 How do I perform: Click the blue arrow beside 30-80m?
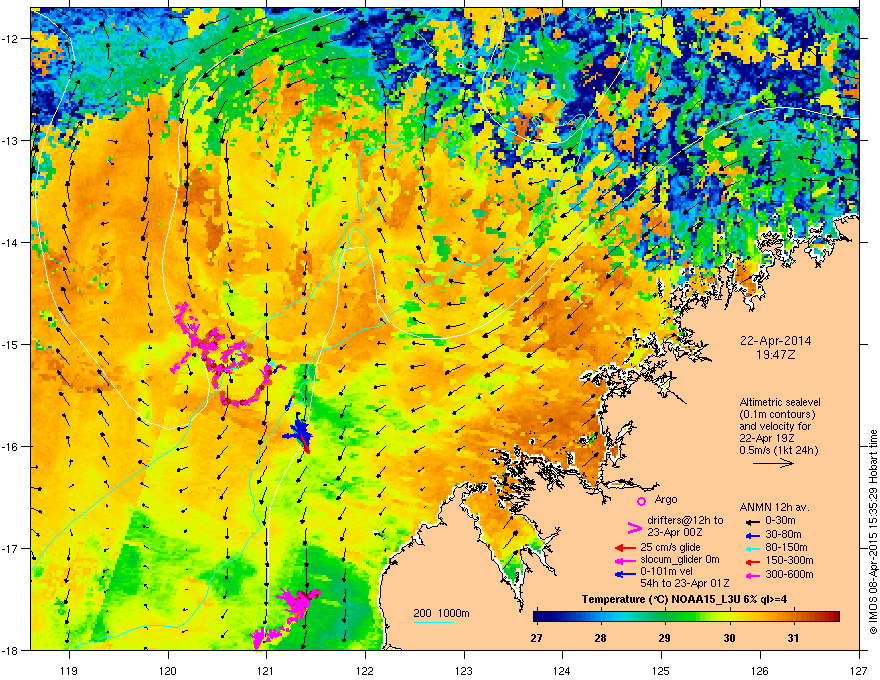751,535
